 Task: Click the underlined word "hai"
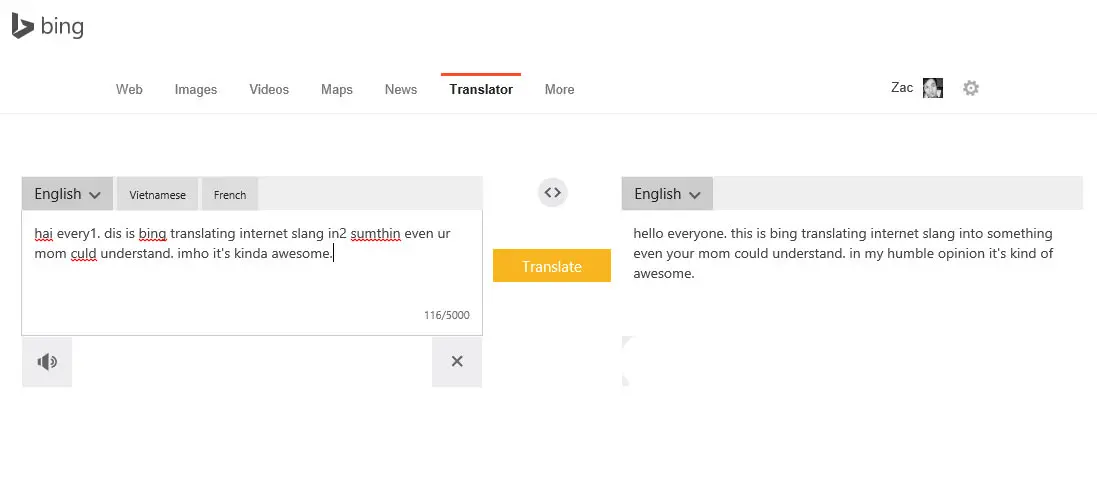[43, 234]
